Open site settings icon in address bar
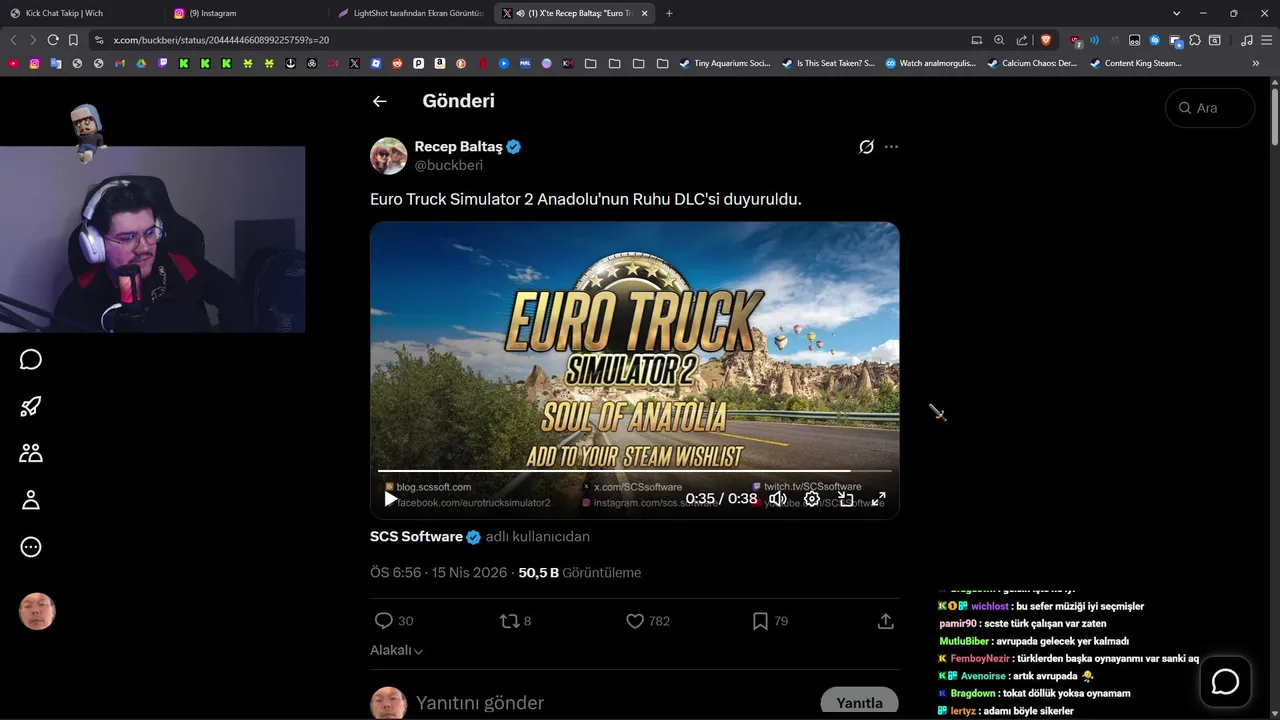 99,40
